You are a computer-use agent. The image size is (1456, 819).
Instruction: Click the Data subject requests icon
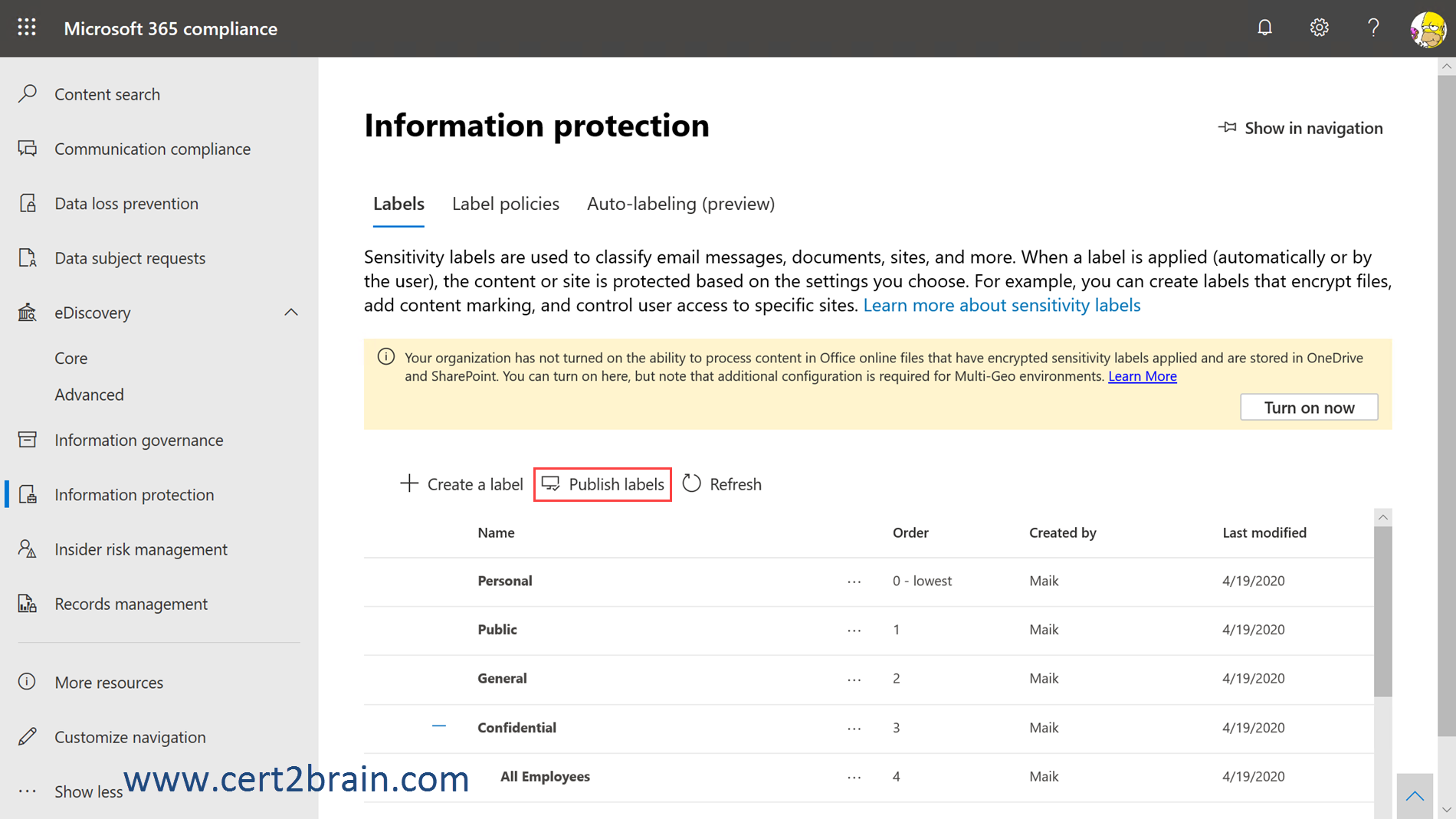(x=28, y=257)
